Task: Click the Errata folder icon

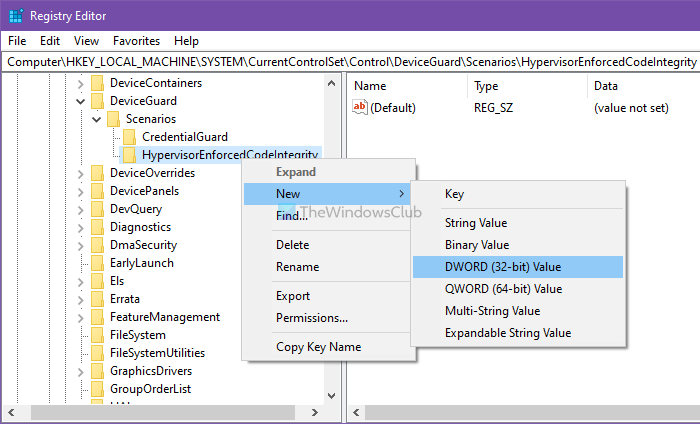Action: 97,299
